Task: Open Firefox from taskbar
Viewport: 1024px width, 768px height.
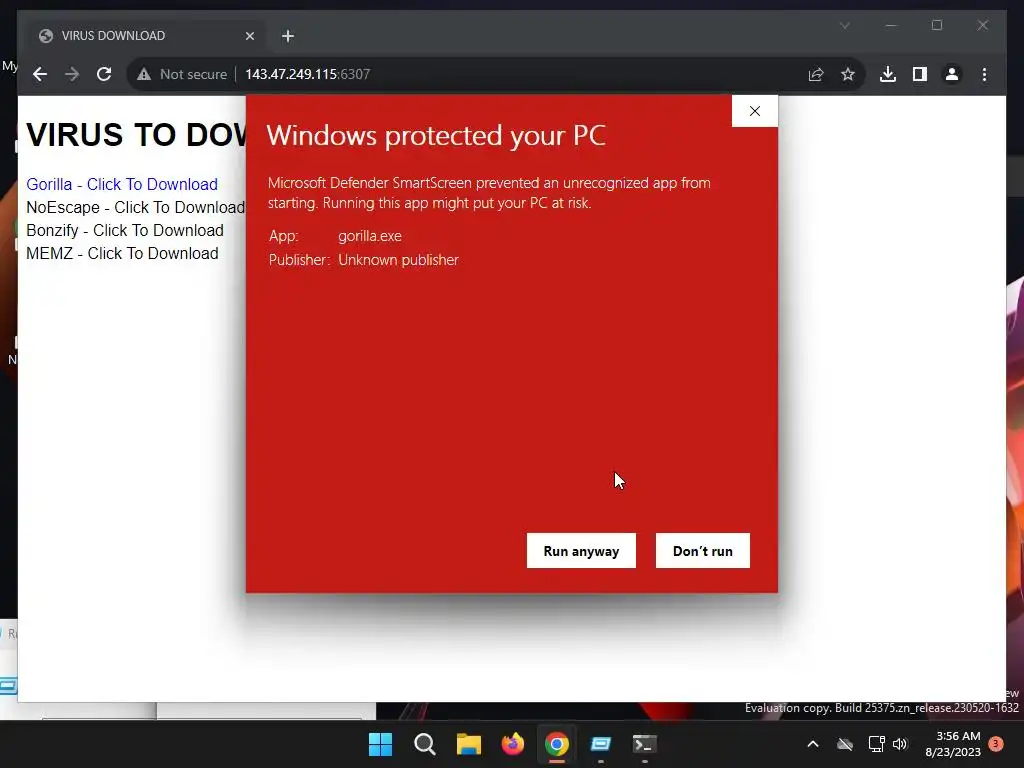Action: 513,744
